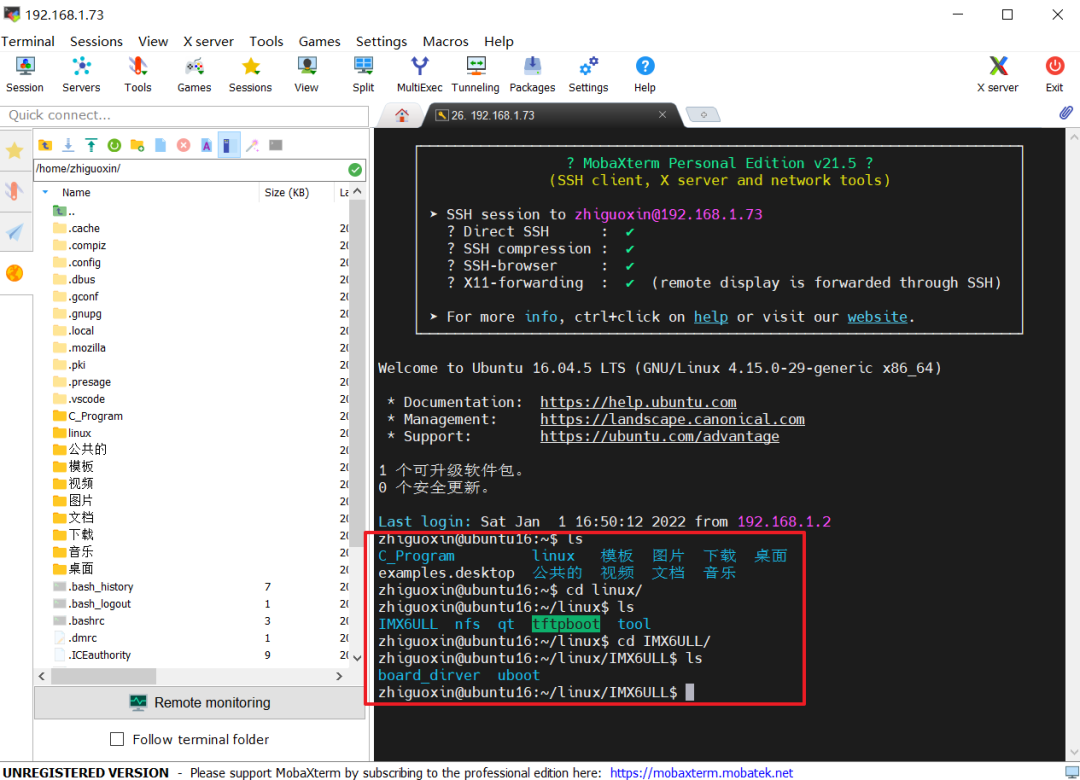This screenshot has width=1080, height=780.
Task: Focus the Quick connect input field
Action: [x=185, y=115]
